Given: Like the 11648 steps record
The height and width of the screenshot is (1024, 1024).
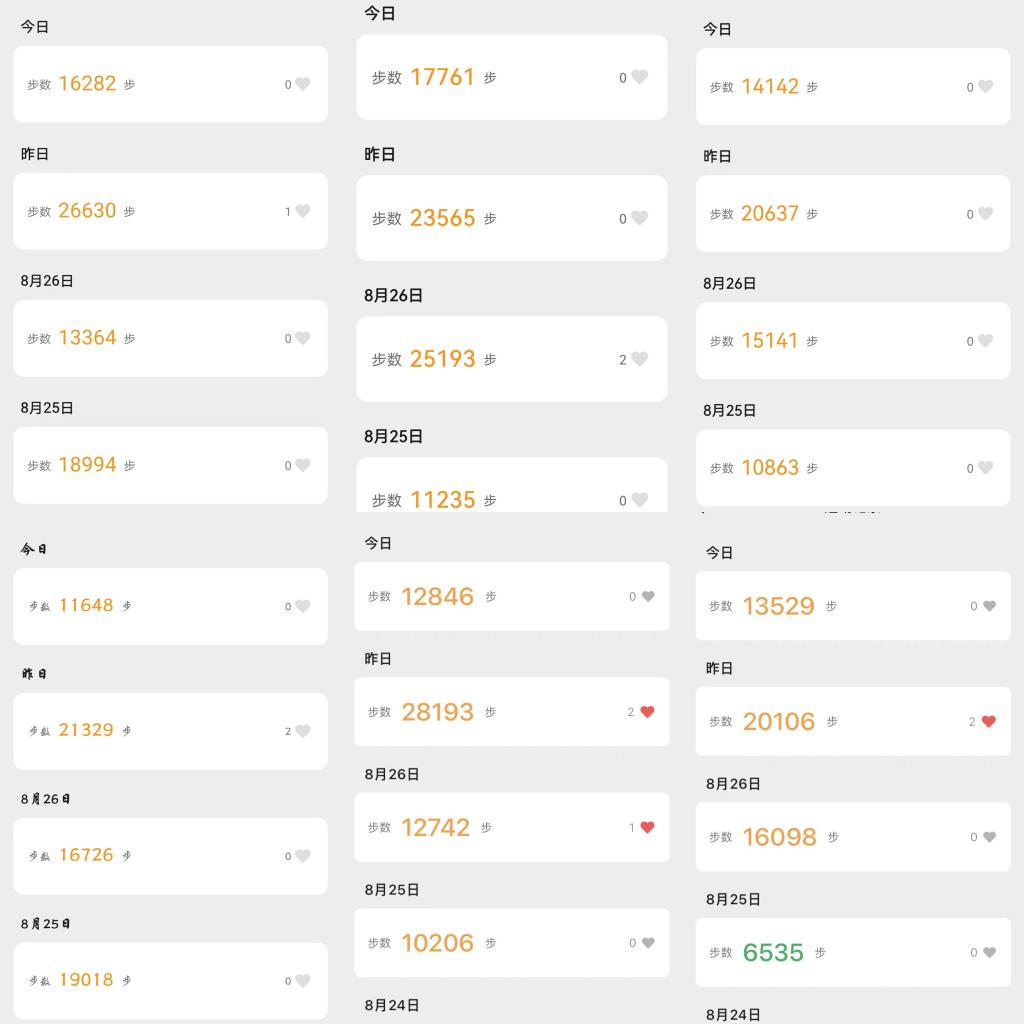Looking at the screenshot, I should point(303,606).
